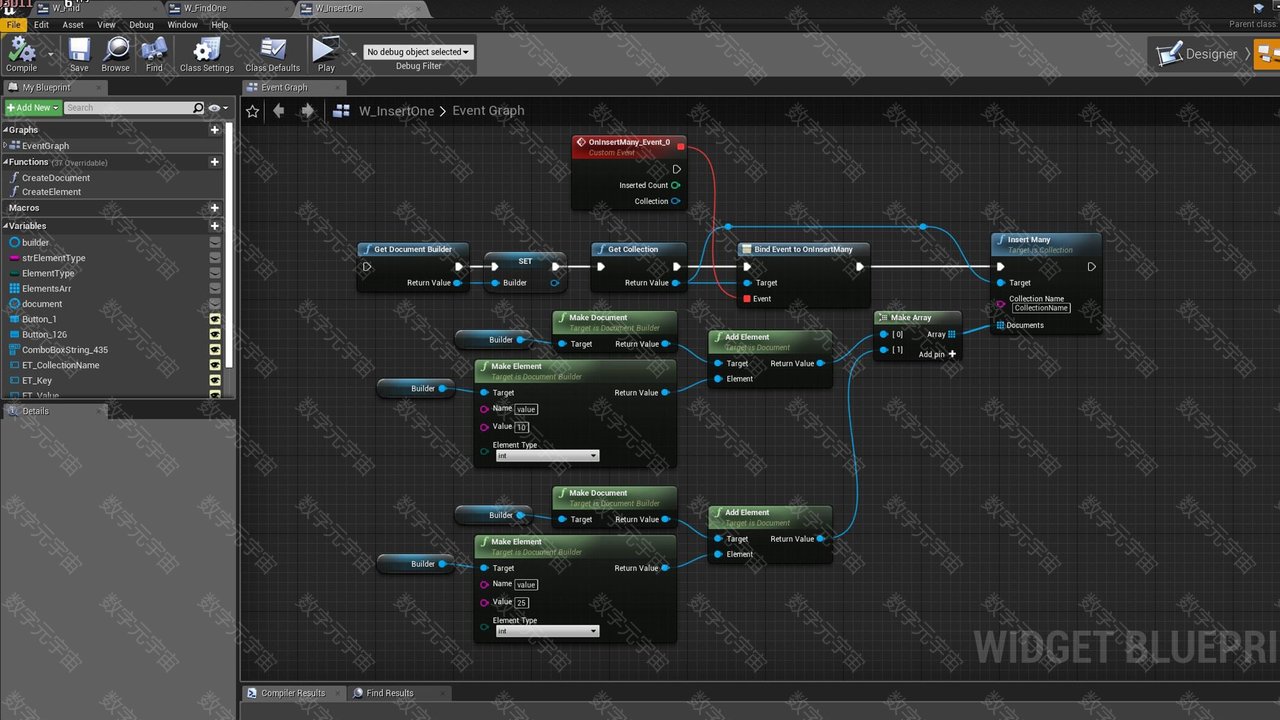Collapse the Variables section

point(5,226)
